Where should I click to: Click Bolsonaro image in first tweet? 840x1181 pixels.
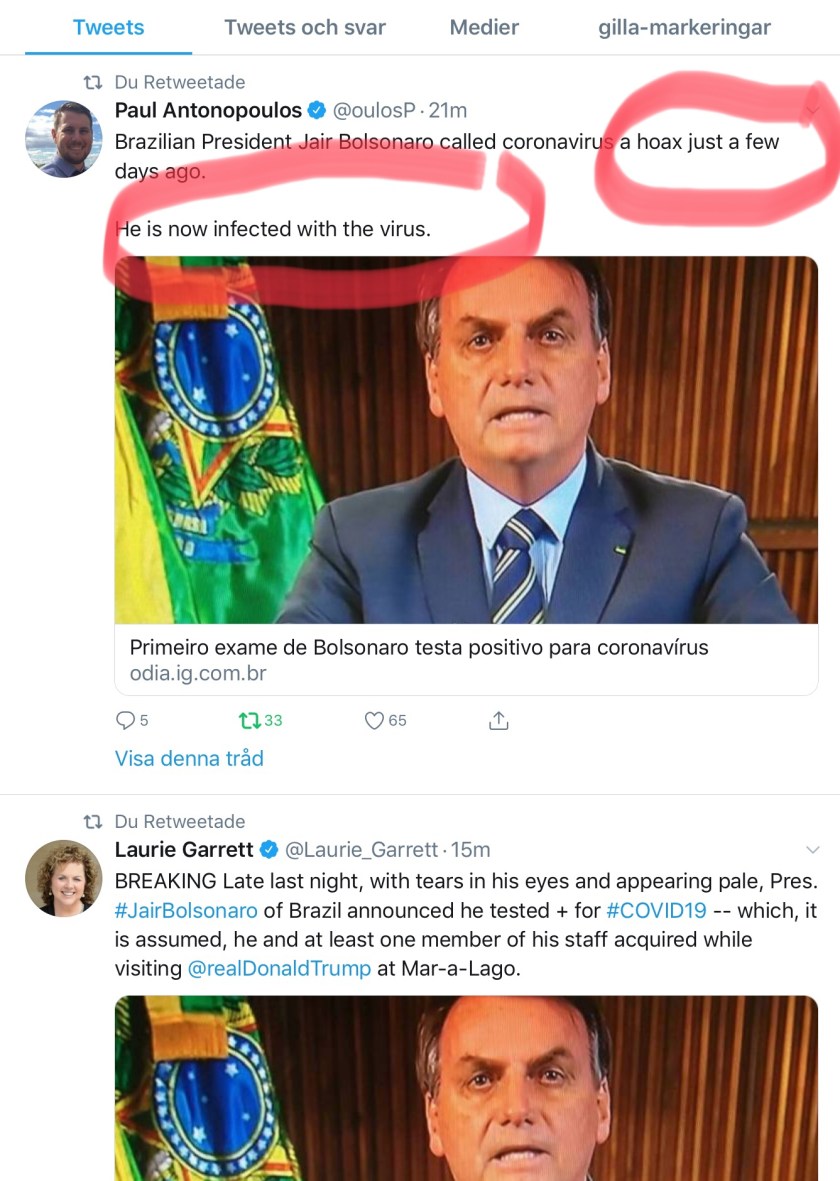point(466,440)
